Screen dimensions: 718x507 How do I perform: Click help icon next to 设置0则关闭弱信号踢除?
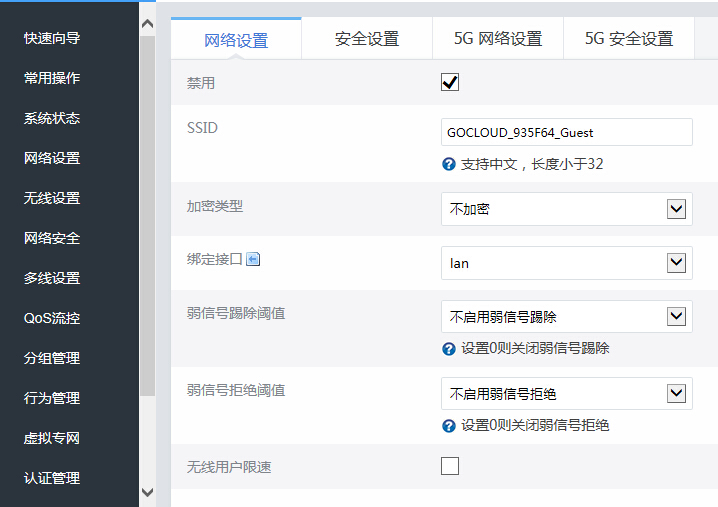(449, 349)
